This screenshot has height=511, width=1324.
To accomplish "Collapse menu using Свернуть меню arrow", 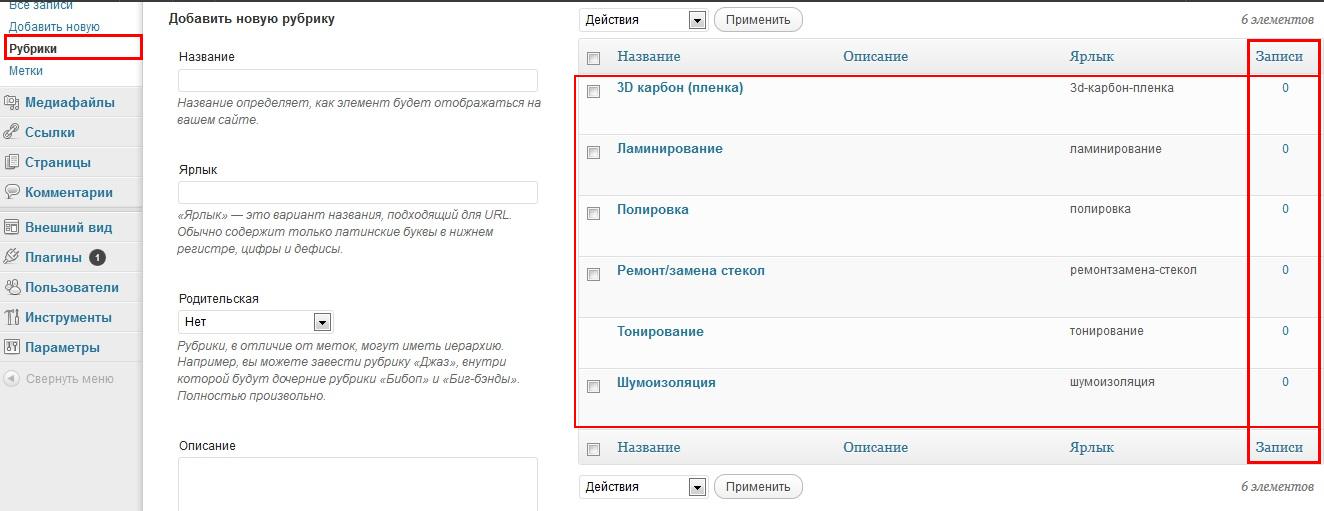I will click(x=12, y=379).
